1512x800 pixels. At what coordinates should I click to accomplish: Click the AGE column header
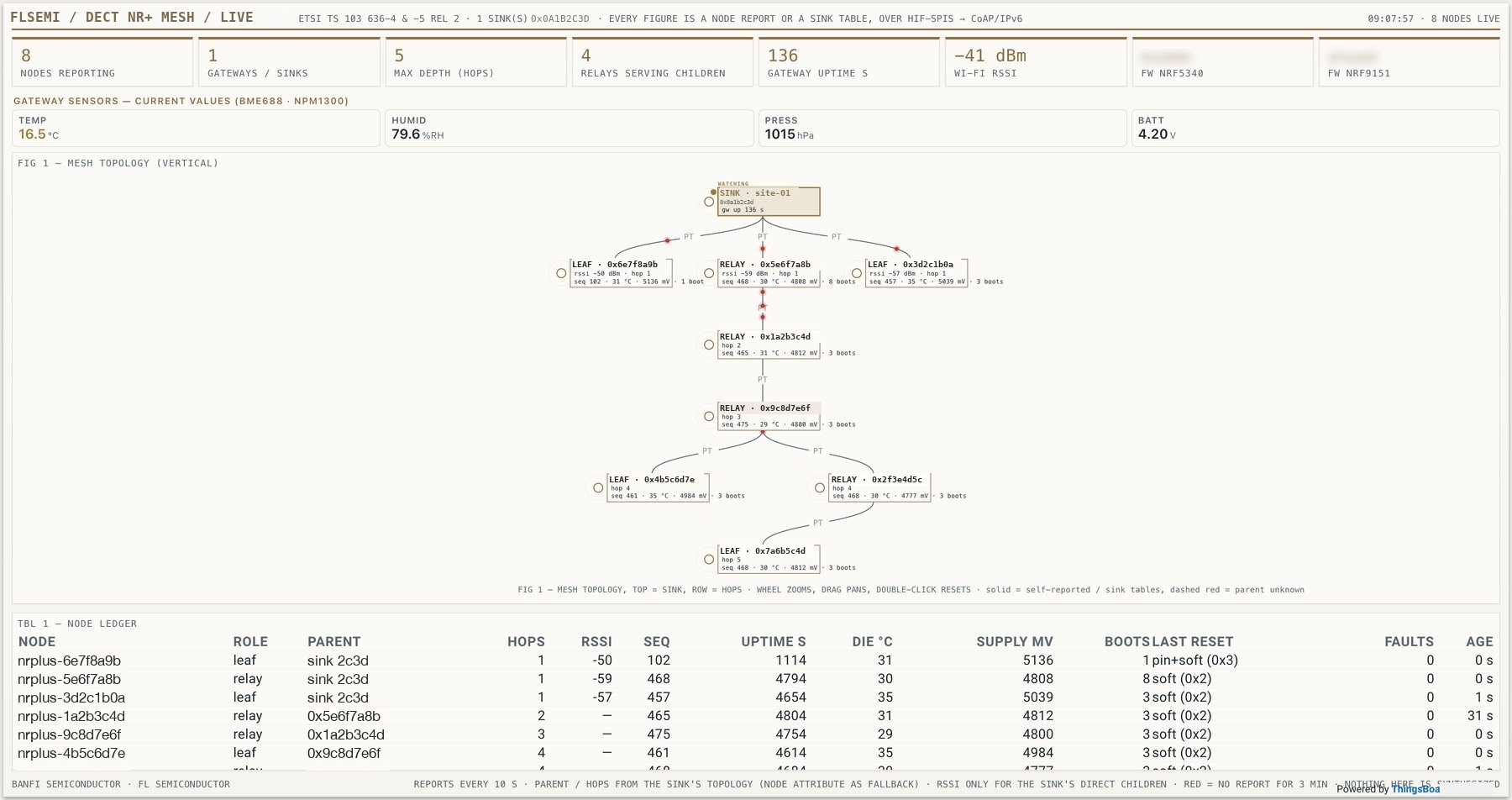pos(1479,641)
